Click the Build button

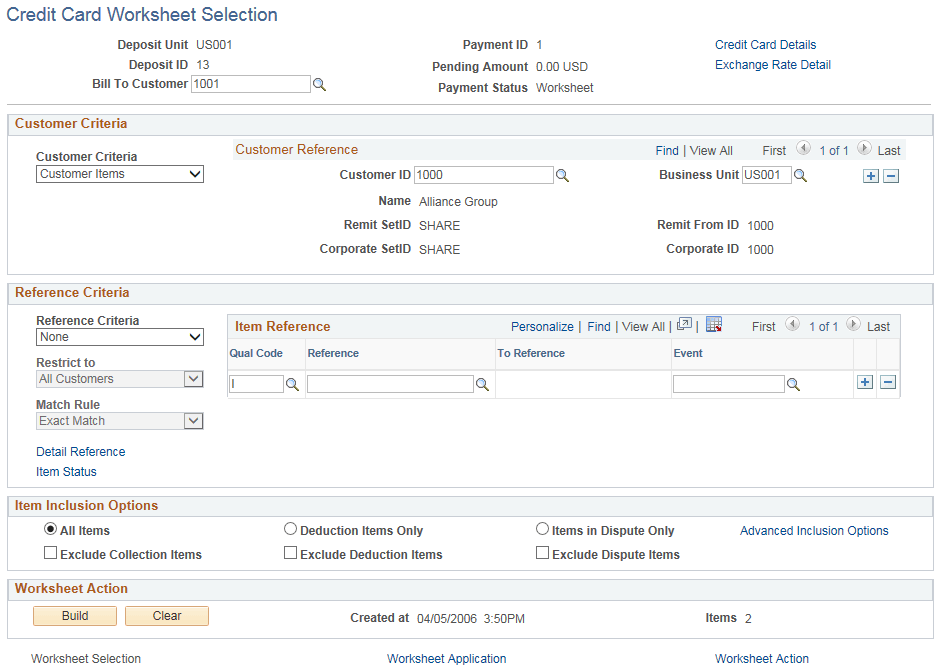[x=74, y=616]
